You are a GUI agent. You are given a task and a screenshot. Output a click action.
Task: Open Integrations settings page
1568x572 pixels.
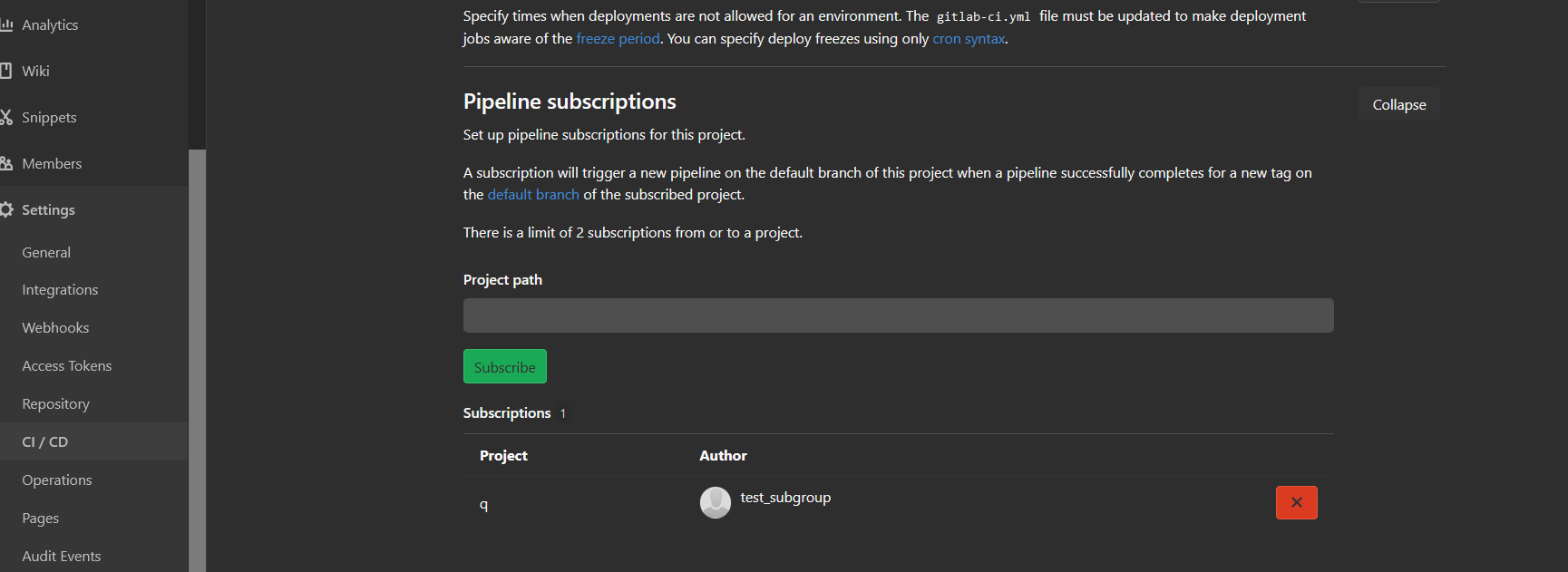(x=60, y=290)
